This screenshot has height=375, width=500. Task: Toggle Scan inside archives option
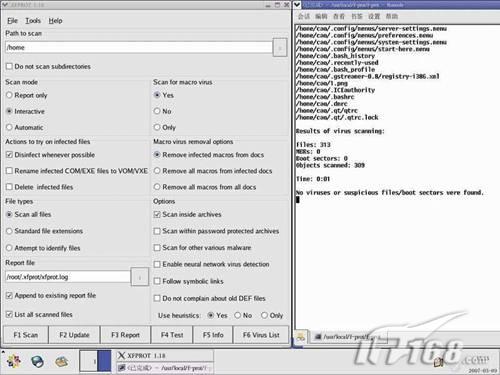point(157,214)
